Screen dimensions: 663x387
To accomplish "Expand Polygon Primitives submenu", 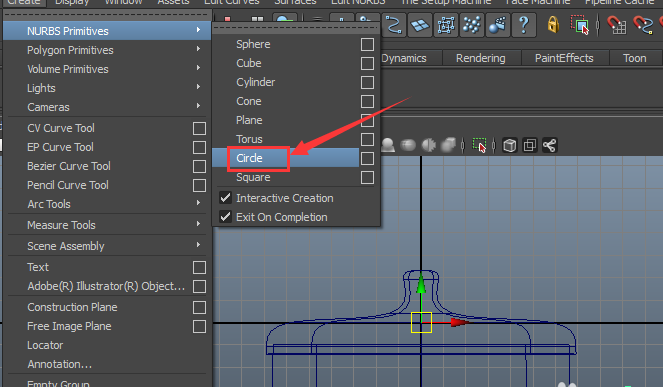I will pyautogui.click(x=107, y=50).
